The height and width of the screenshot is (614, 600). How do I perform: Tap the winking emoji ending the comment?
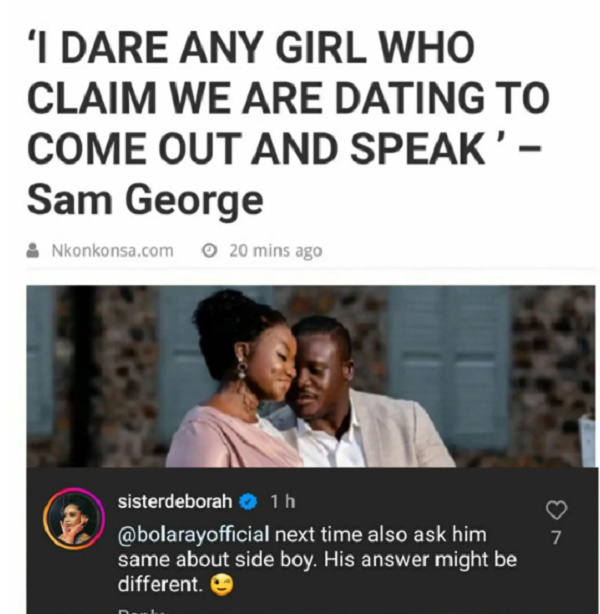pyautogui.click(x=222, y=585)
